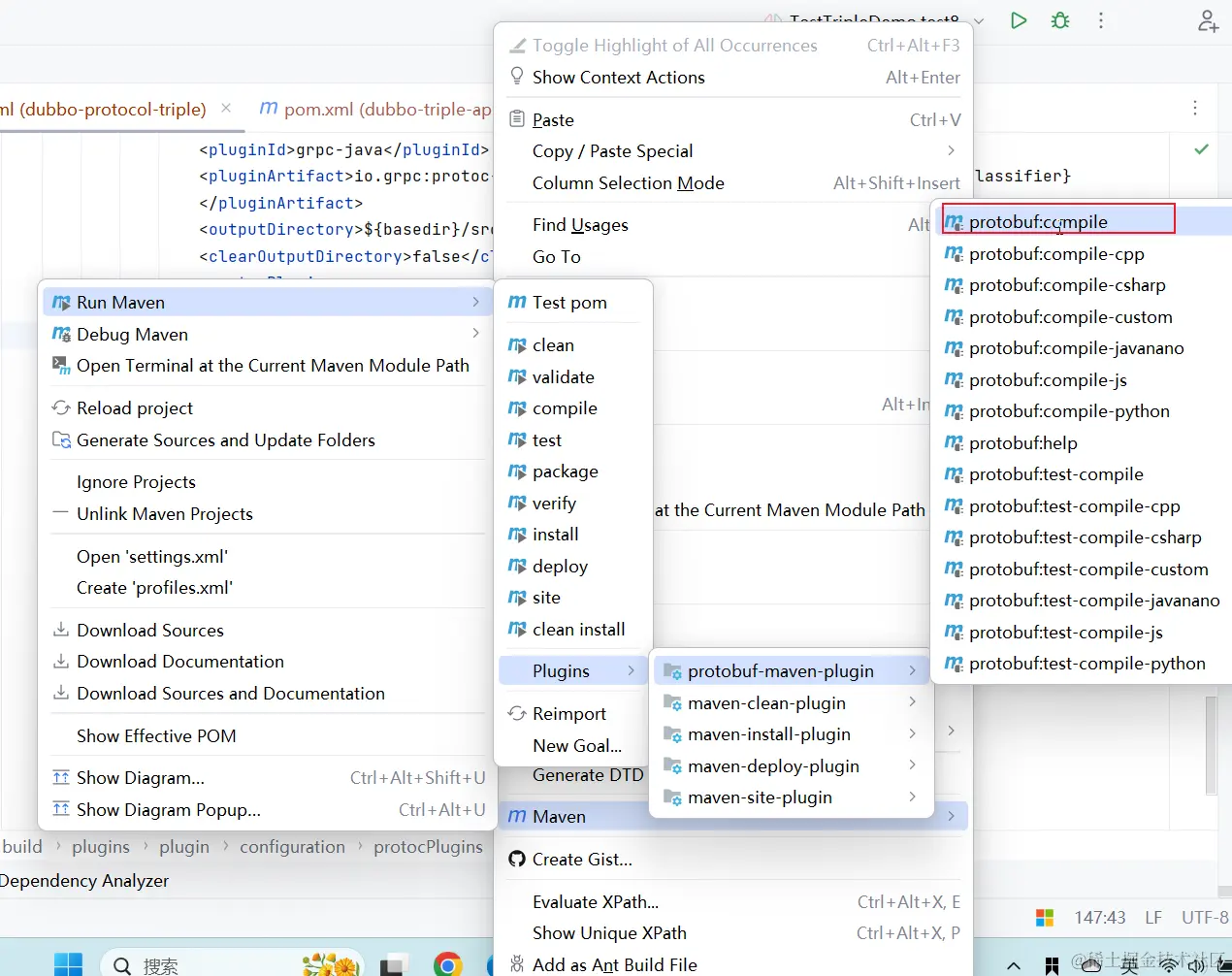Run the Maven compile phase

coord(573,408)
